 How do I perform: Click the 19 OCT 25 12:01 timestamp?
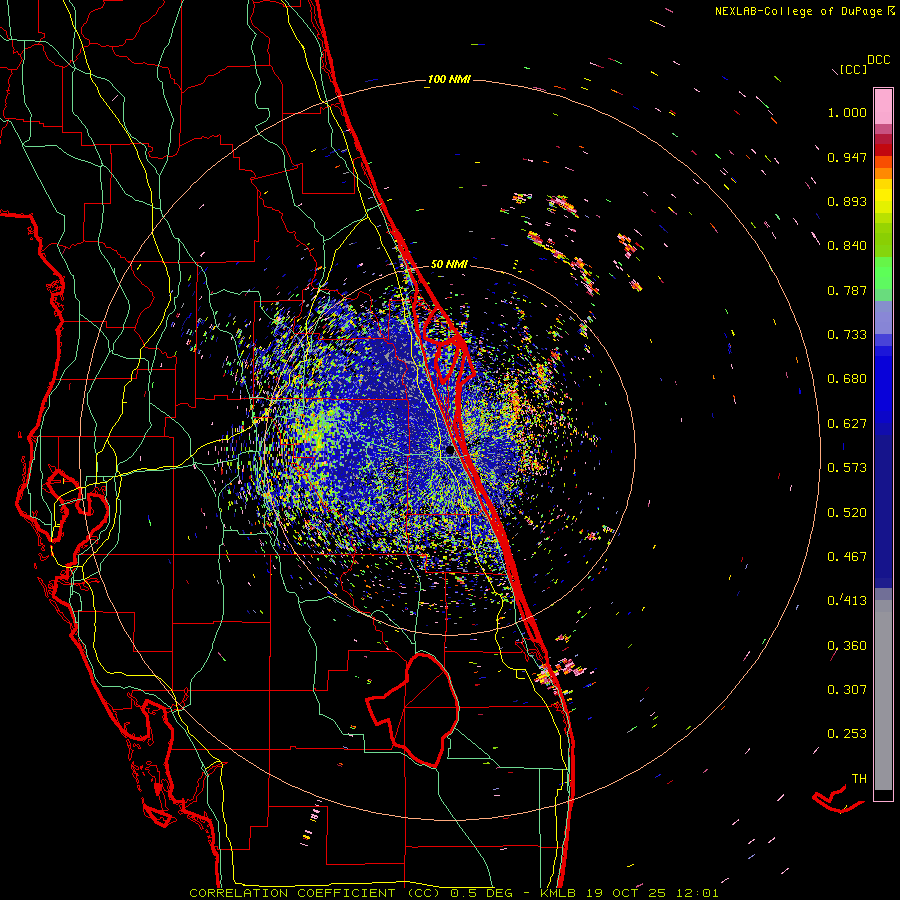click(x=652, y=893)
